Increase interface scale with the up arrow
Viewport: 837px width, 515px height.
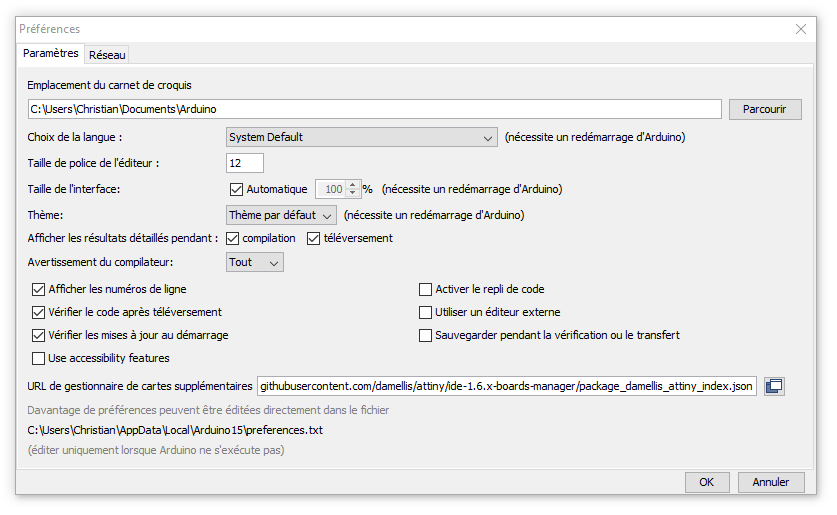(352, 185)
